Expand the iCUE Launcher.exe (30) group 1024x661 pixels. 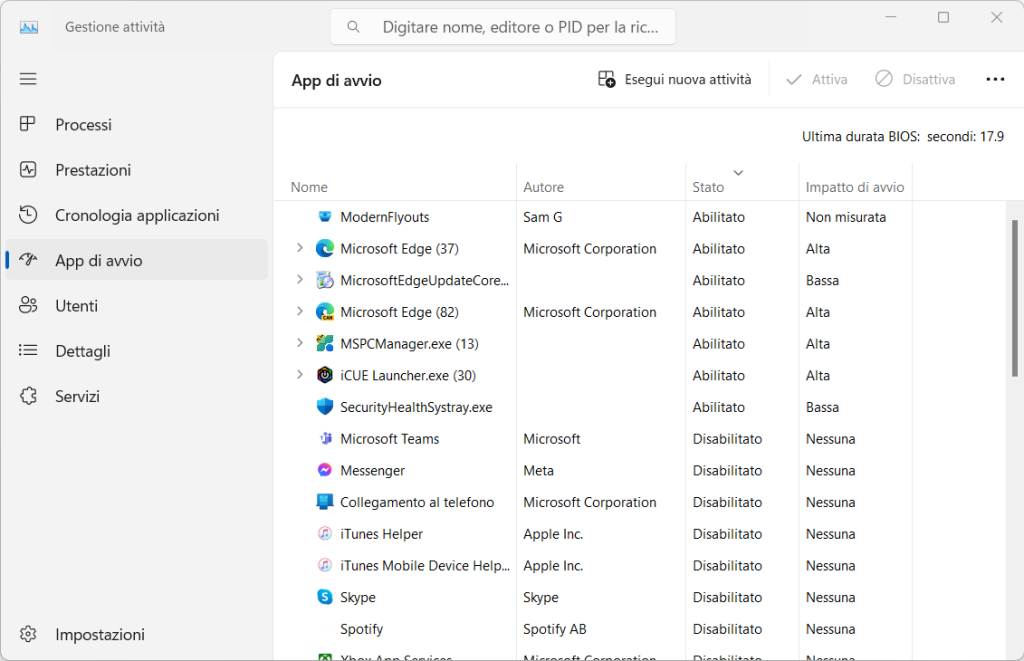click(299, 375)
